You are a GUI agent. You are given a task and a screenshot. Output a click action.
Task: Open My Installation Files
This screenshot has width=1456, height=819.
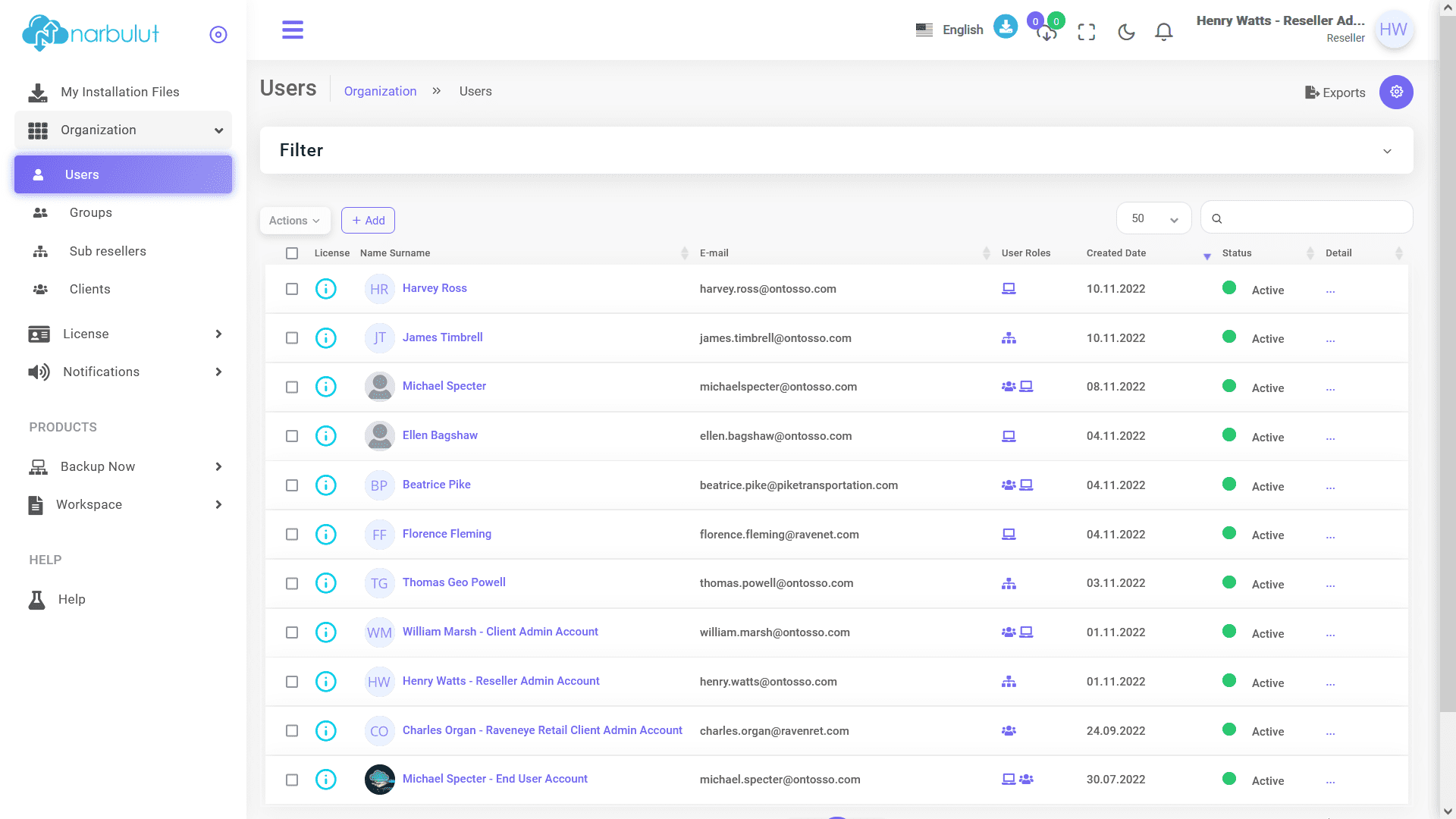(x=123, y=92)
